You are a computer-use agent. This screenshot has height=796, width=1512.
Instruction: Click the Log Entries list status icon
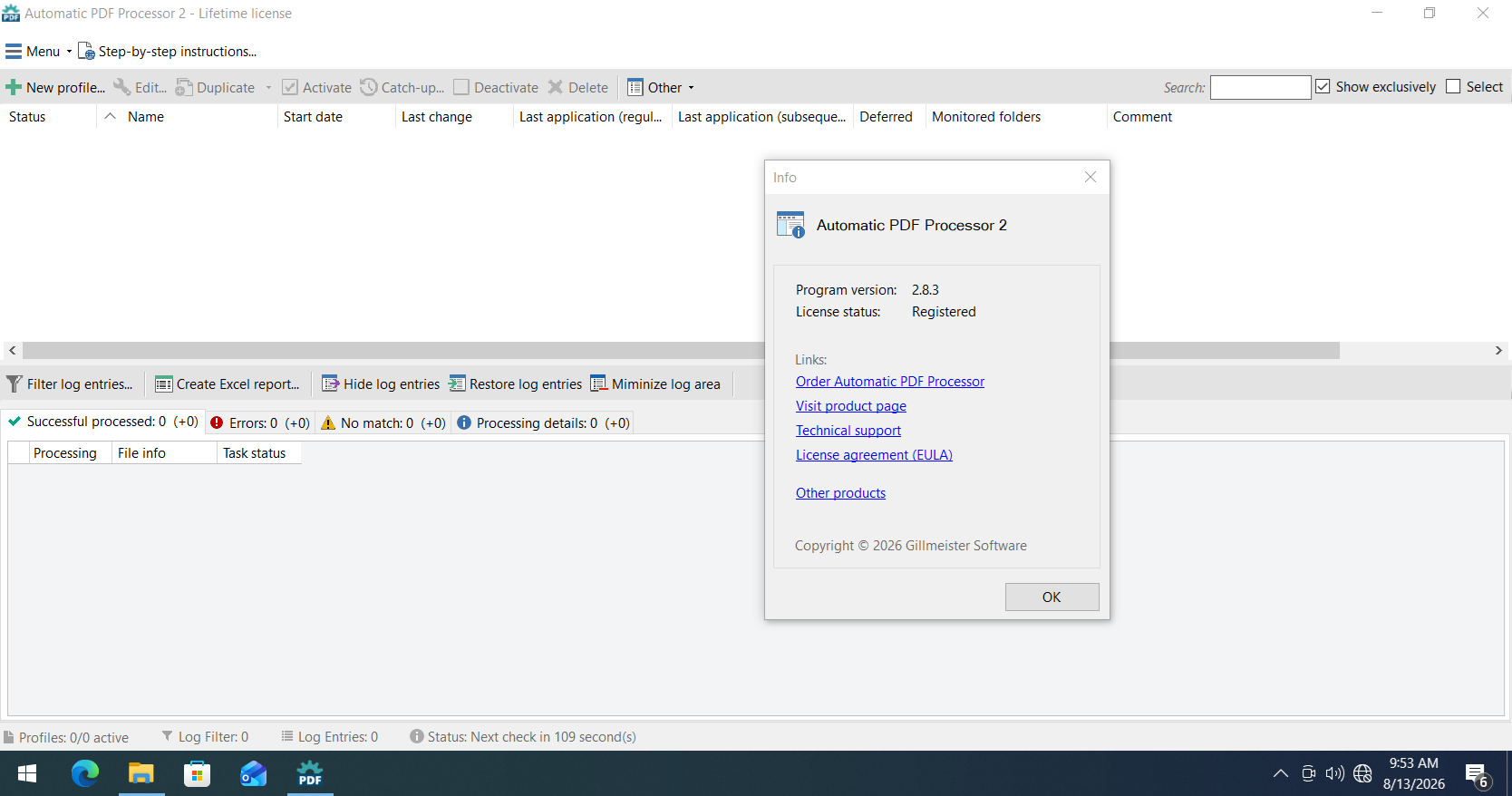tap(287, 736)
